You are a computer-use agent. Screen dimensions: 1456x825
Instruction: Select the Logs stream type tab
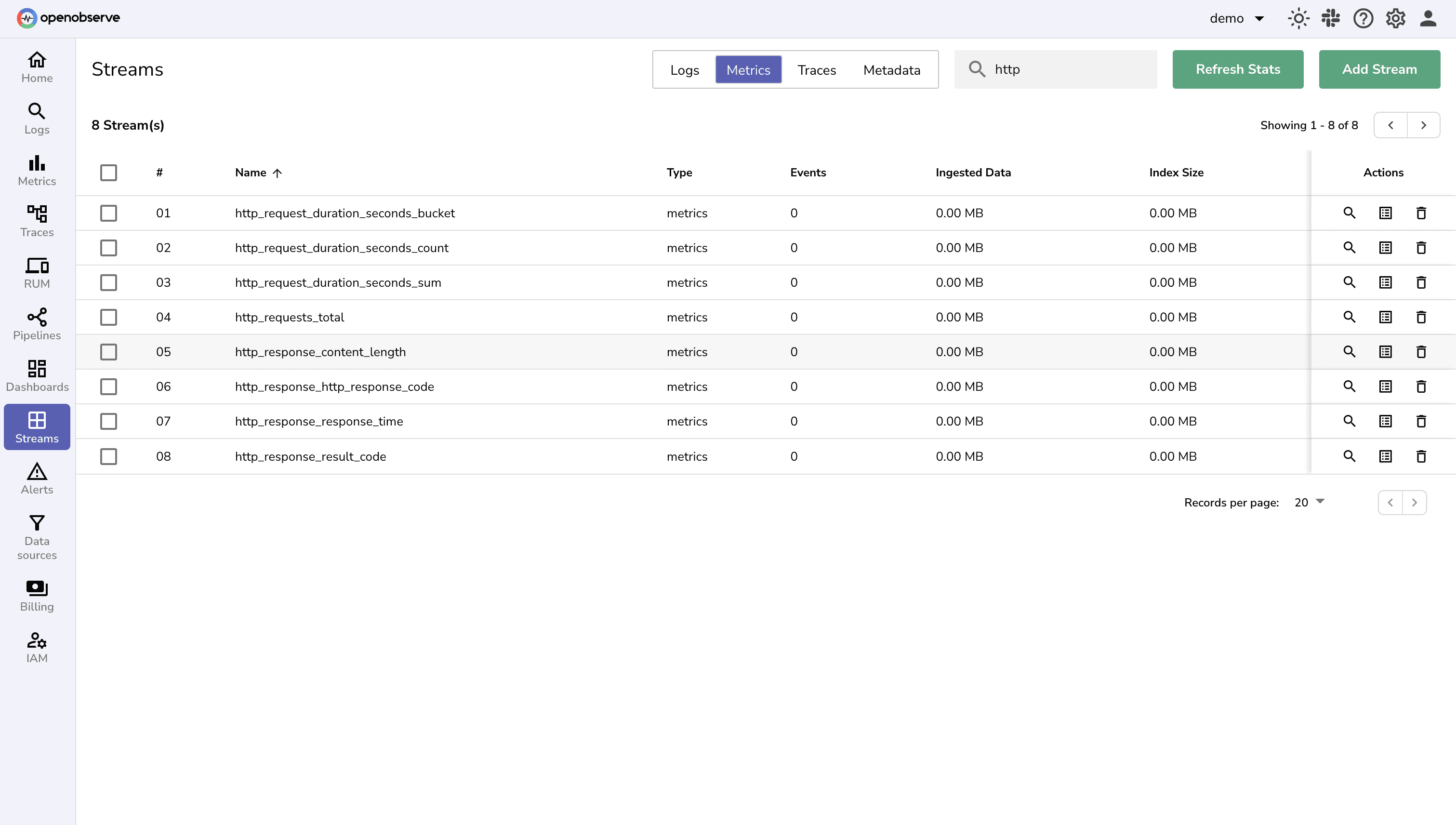click(x=684, y=69)
